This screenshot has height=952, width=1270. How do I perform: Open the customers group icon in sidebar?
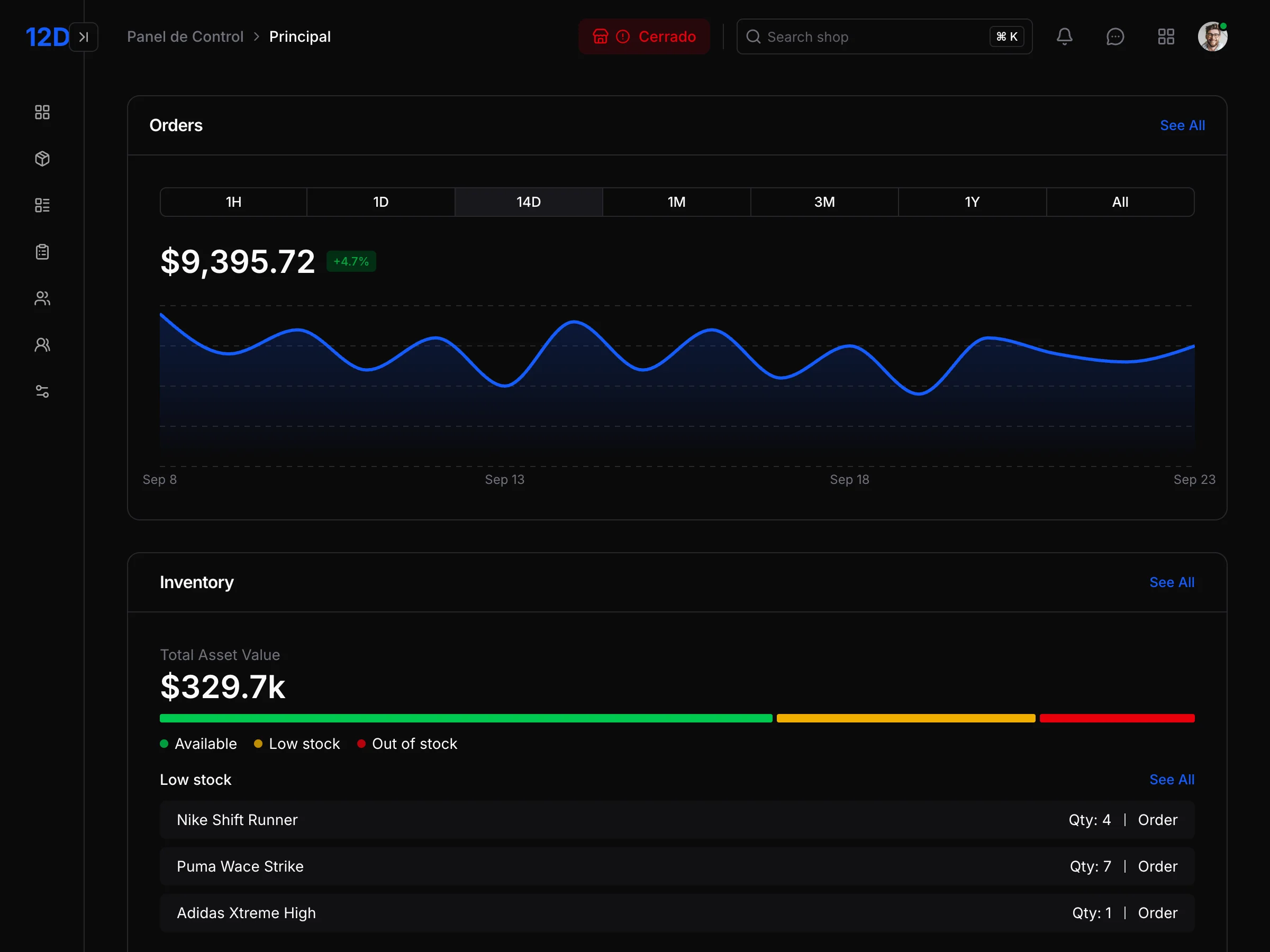pos(42,298)
